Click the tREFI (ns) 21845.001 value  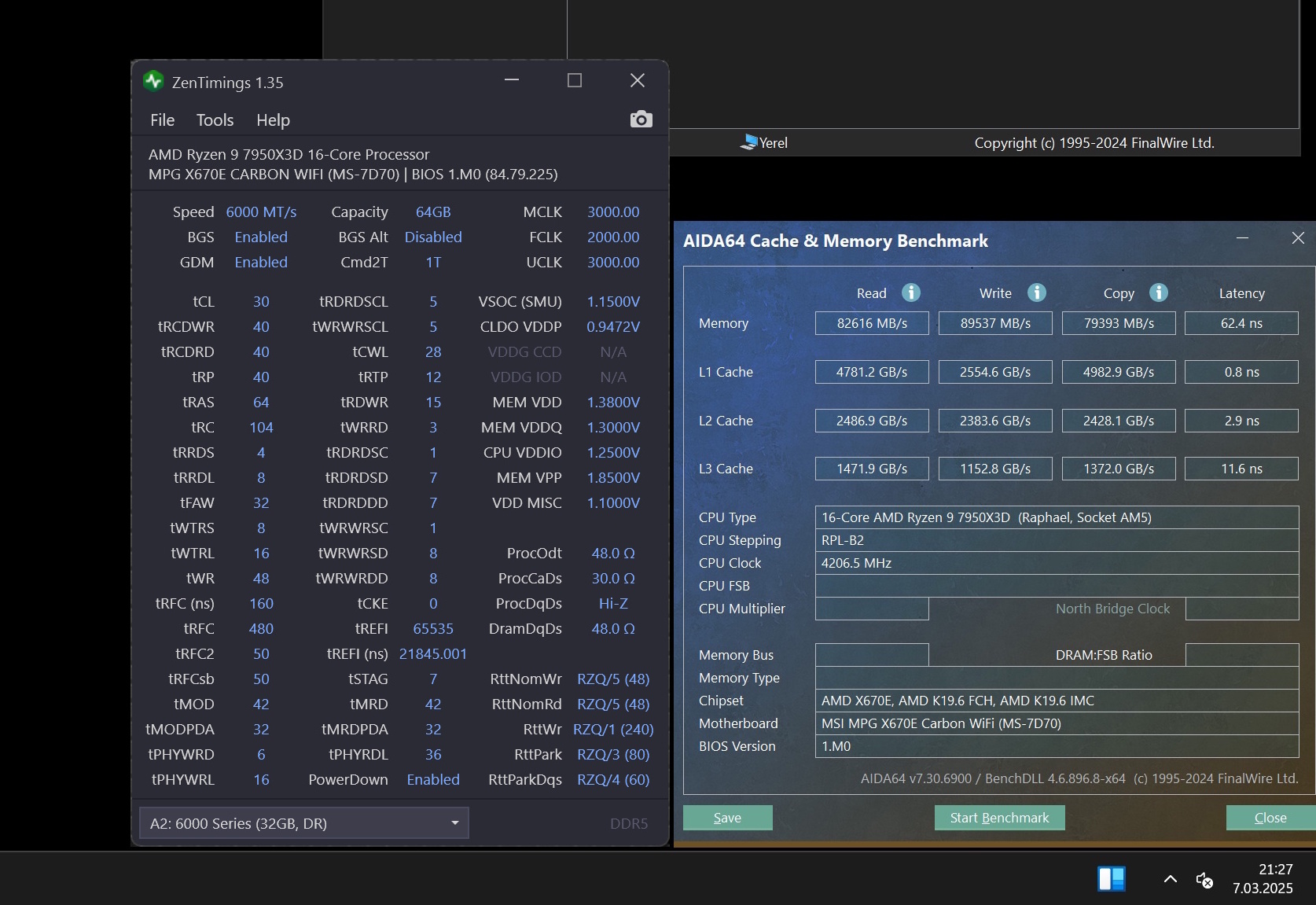pos(433,654)
